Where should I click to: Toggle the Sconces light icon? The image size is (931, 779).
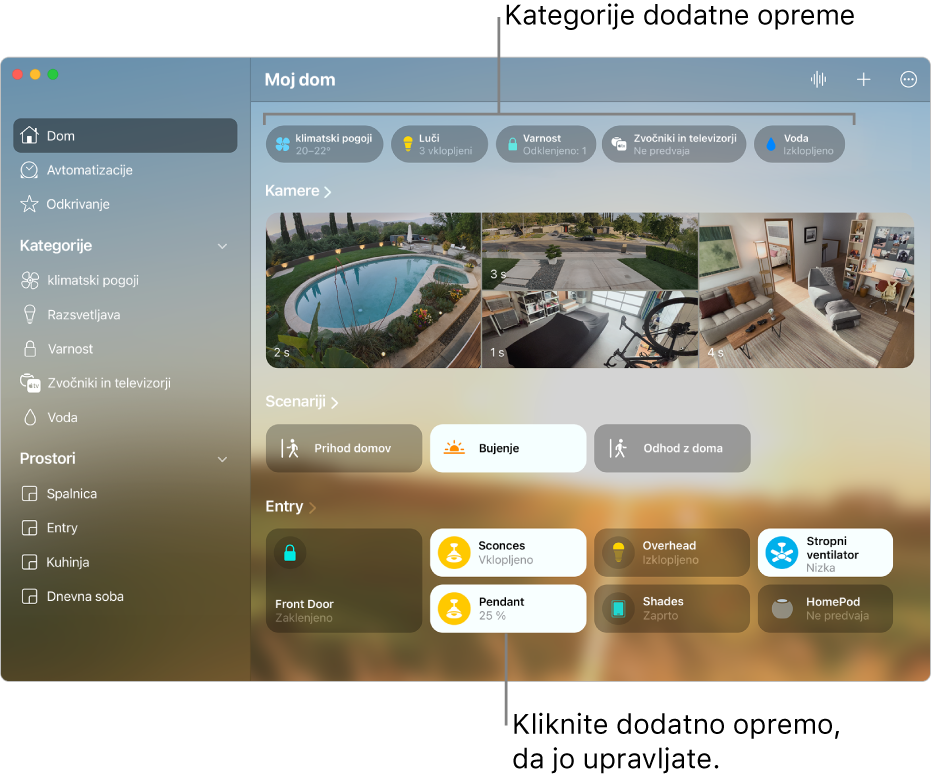tap(454, 552)
